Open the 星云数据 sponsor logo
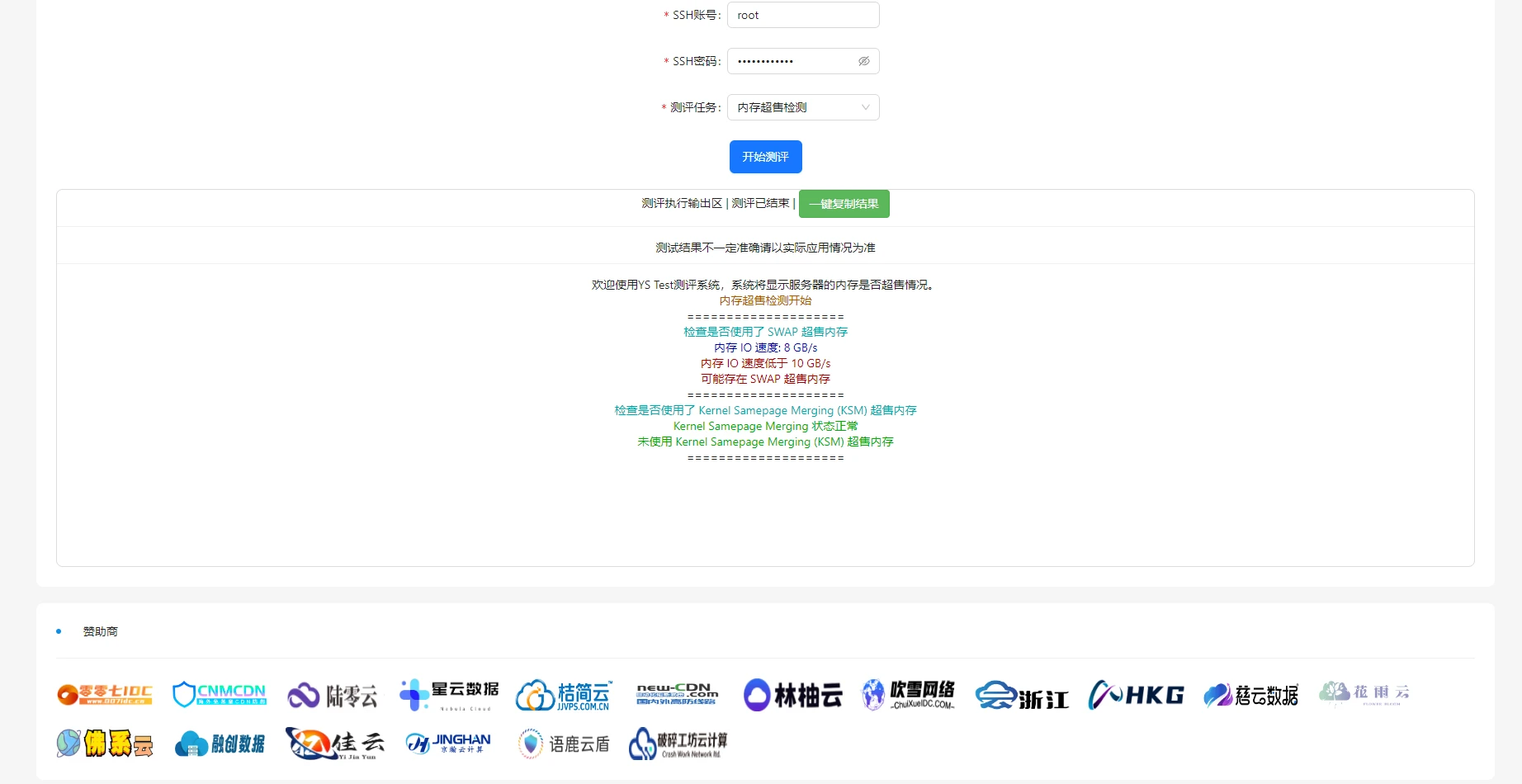Screen dimensions: 1522x784 (449, 695)
